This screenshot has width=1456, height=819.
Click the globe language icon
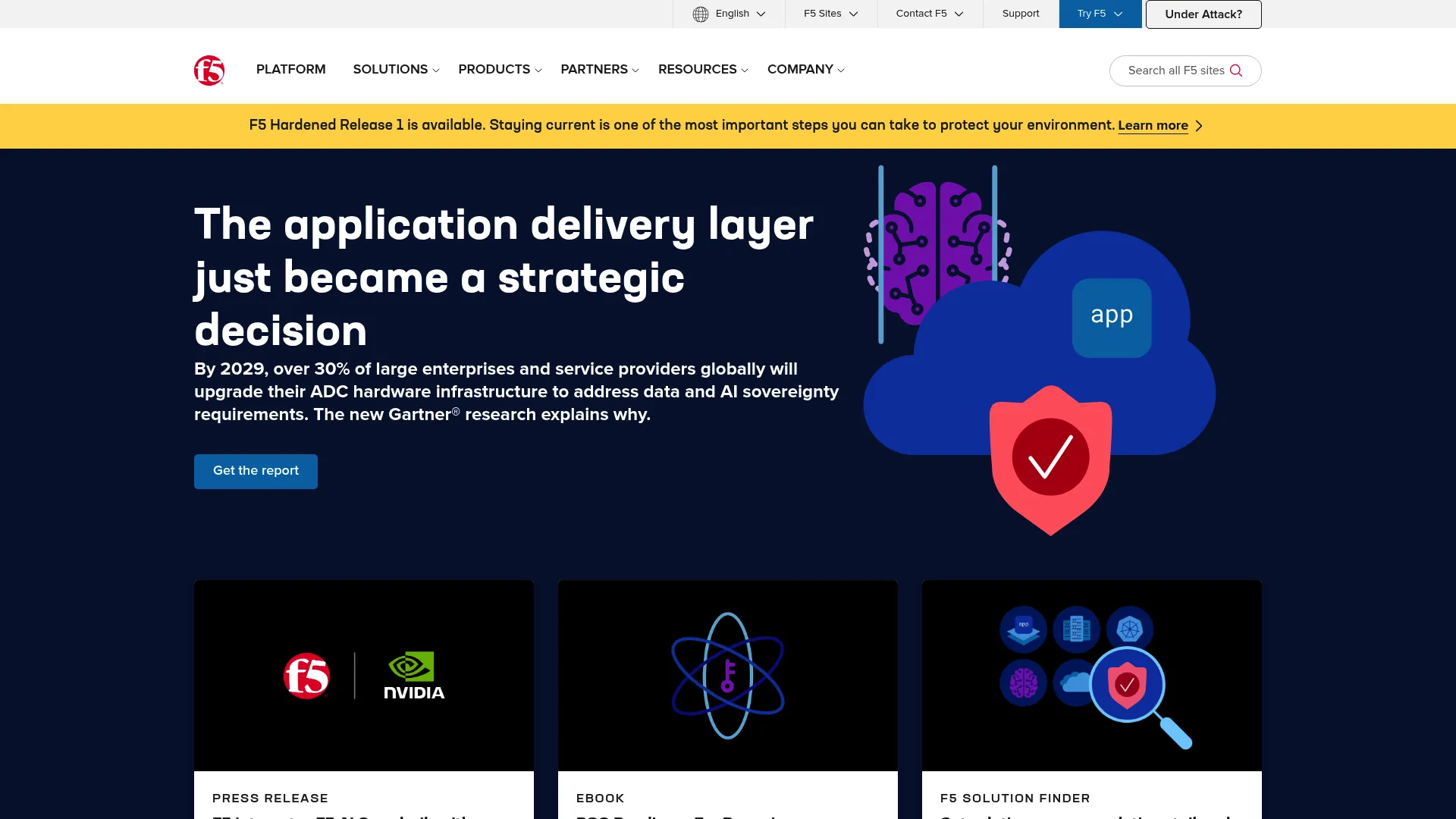(701, 14)
